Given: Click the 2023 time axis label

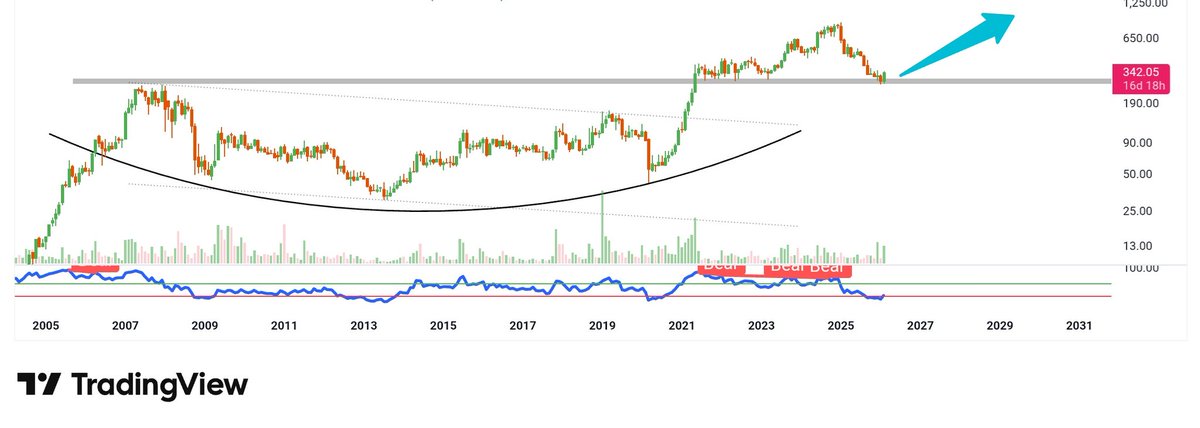Looking at the screenshot, I should click(761, 326).
